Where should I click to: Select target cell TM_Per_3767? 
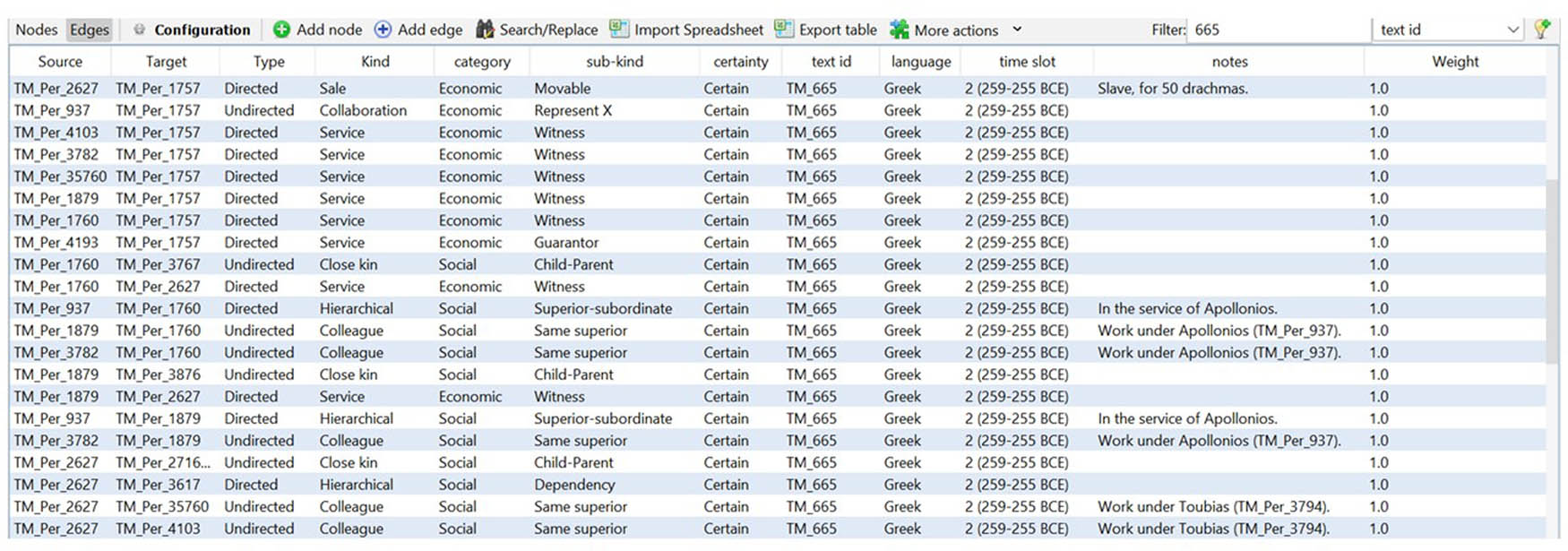pos(158,264)
